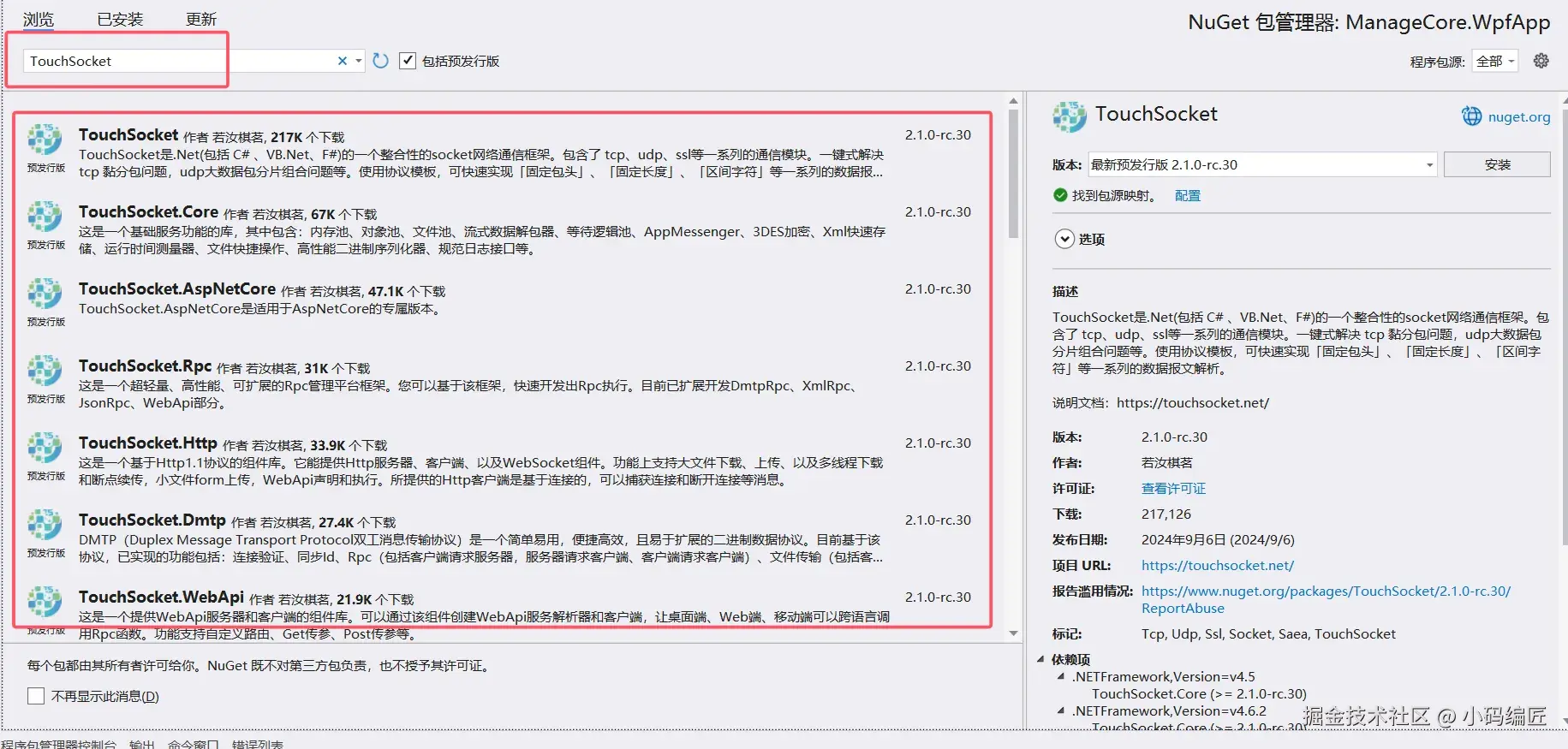Collapse the .NETFramework v4.5 dependency node
The height and width of the screenshot is (749, 1568).
1061,676
